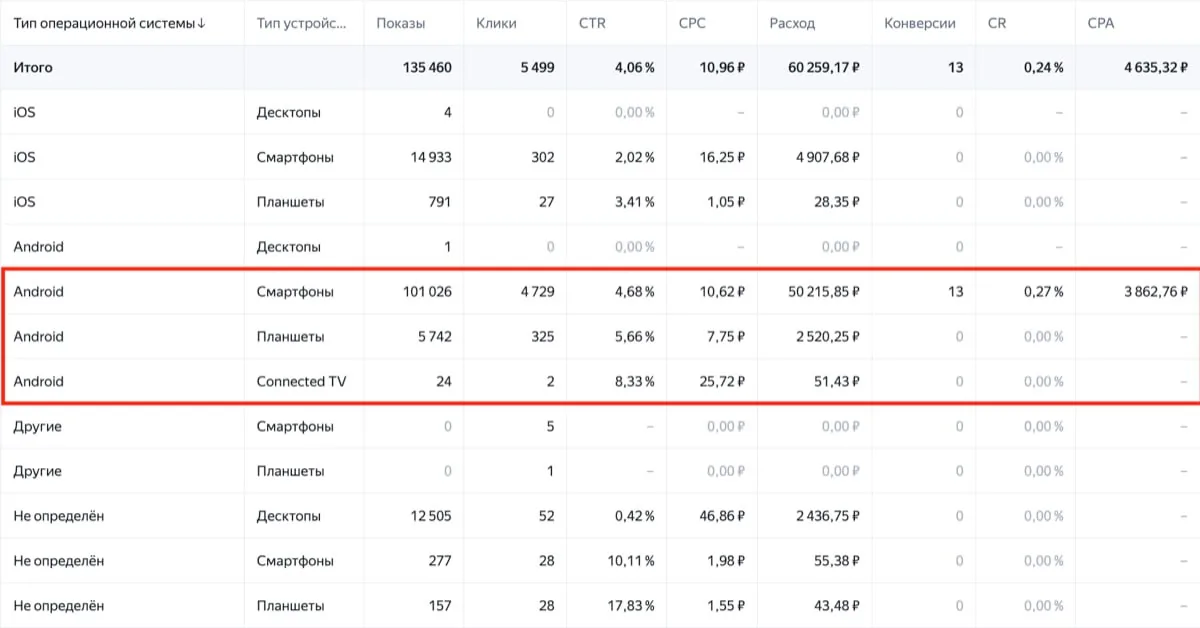Click the descending sort arrow in the OS type header

(x=201, y=23)
